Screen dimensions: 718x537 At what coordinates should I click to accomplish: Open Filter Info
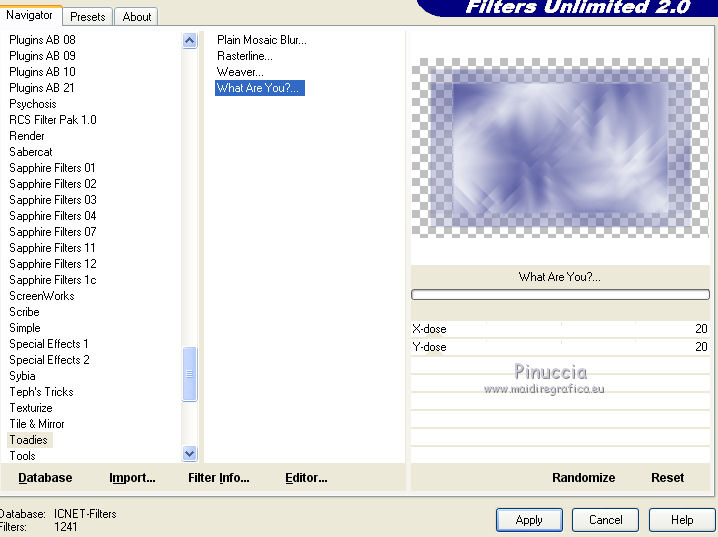point(218,478)
